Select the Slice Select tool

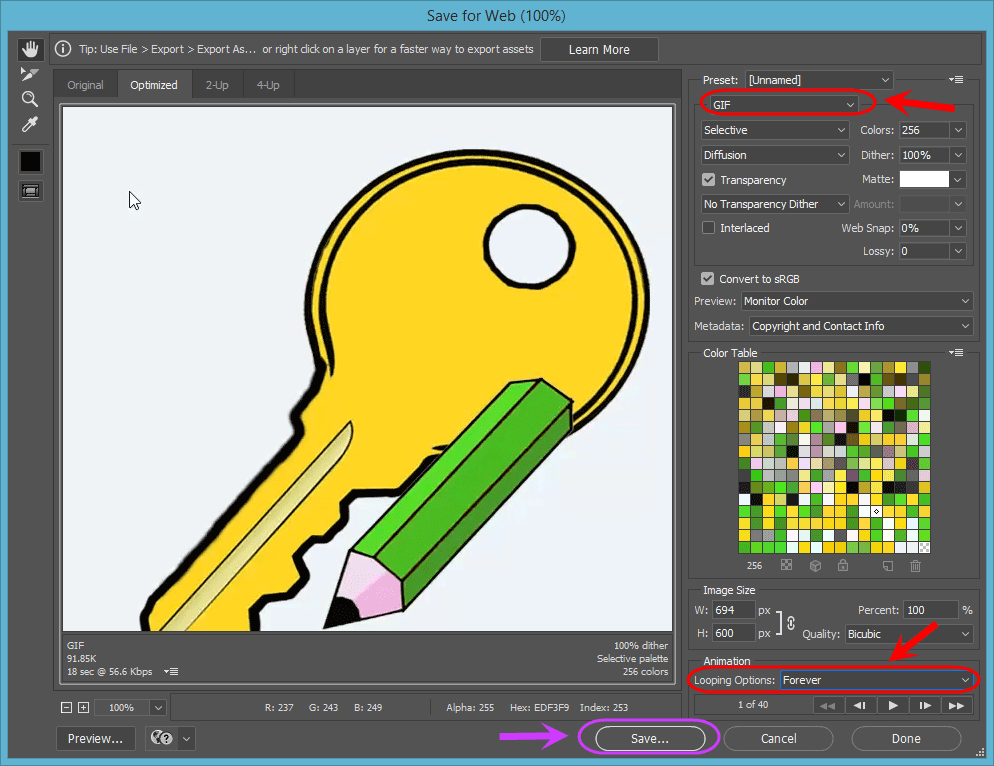(x=29, y=74)
